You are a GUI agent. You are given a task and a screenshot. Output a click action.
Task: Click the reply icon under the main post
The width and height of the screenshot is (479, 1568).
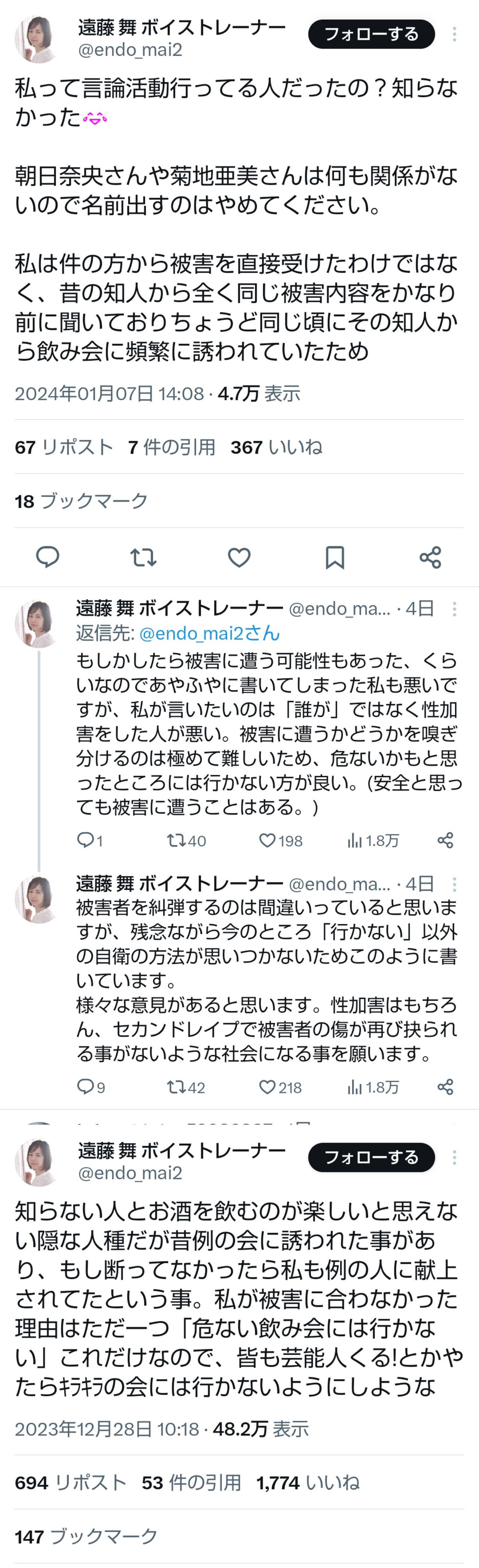coord(48,557)
